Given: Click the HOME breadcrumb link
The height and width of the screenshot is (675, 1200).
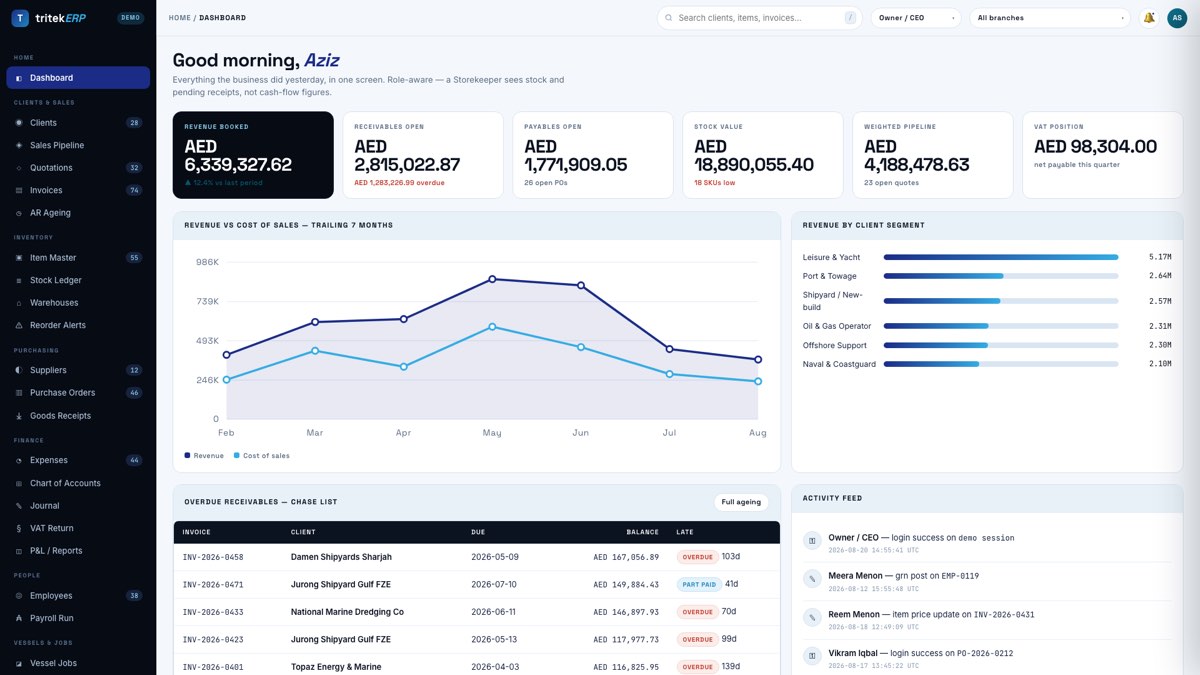Looking at the screenshot, I should 180,18.
